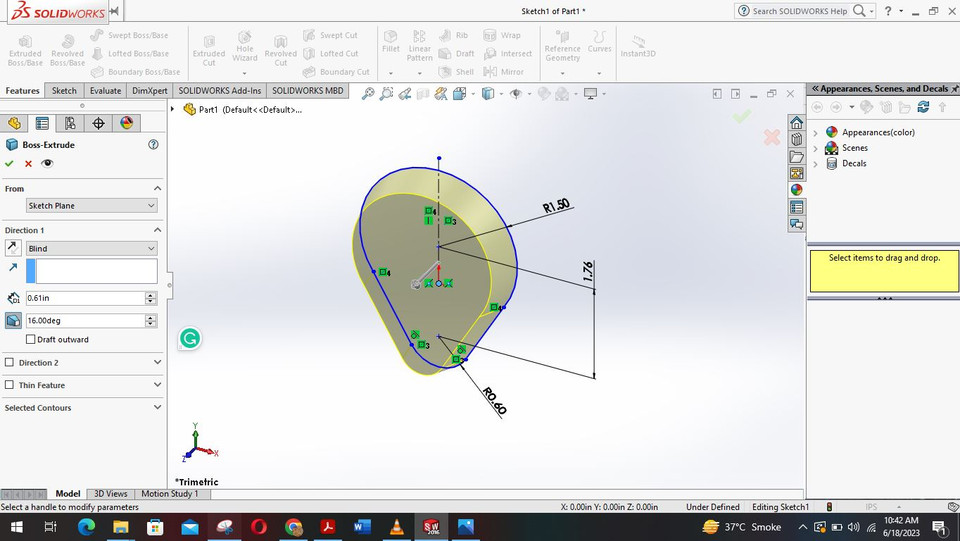This screenshot has width=960, height=541.
Task: Switch to the PropertyManager tab icon
Action: [x=42, y=123]
